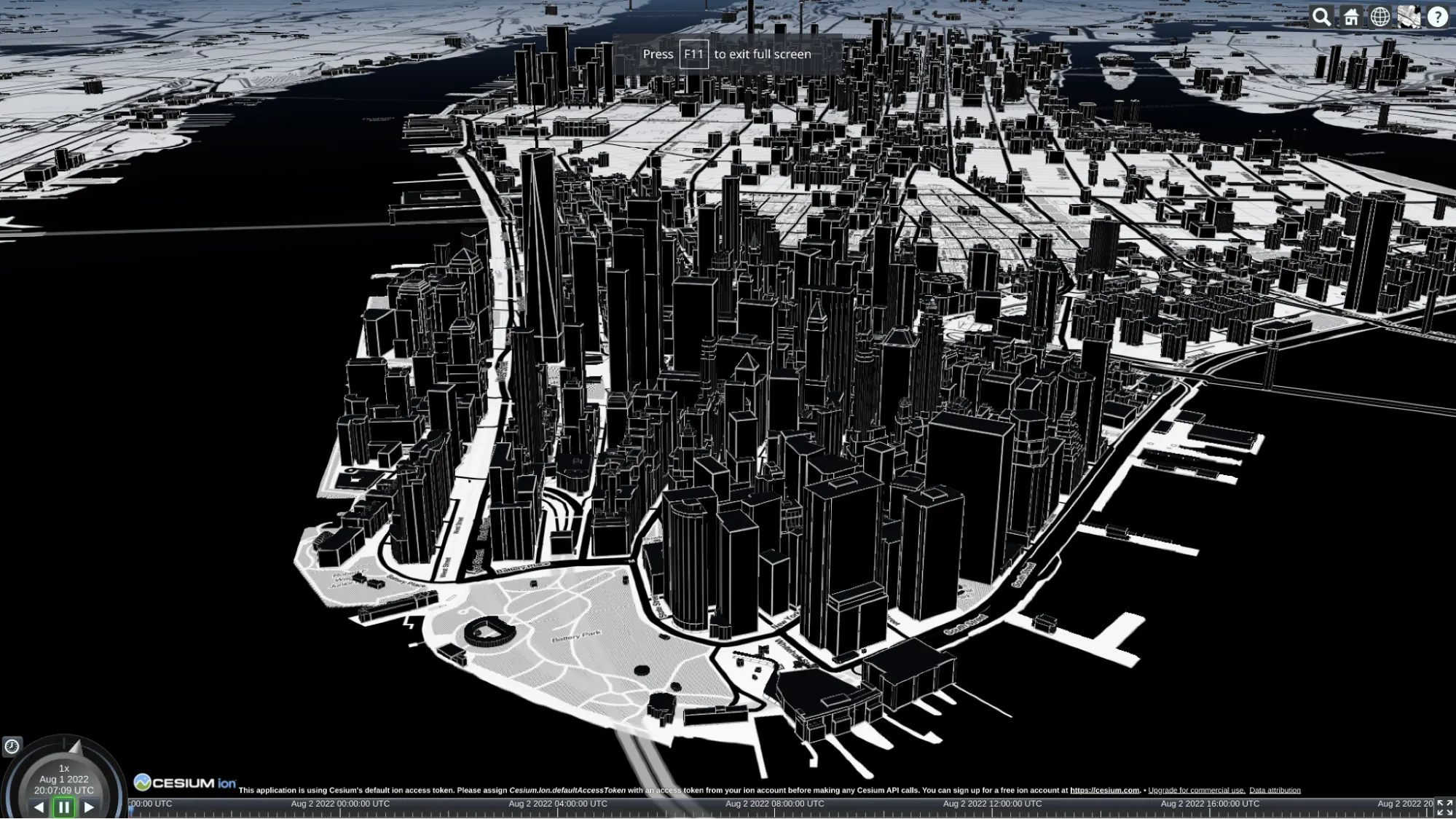
Task: Pause the animation with the green button
Action: 64,807
